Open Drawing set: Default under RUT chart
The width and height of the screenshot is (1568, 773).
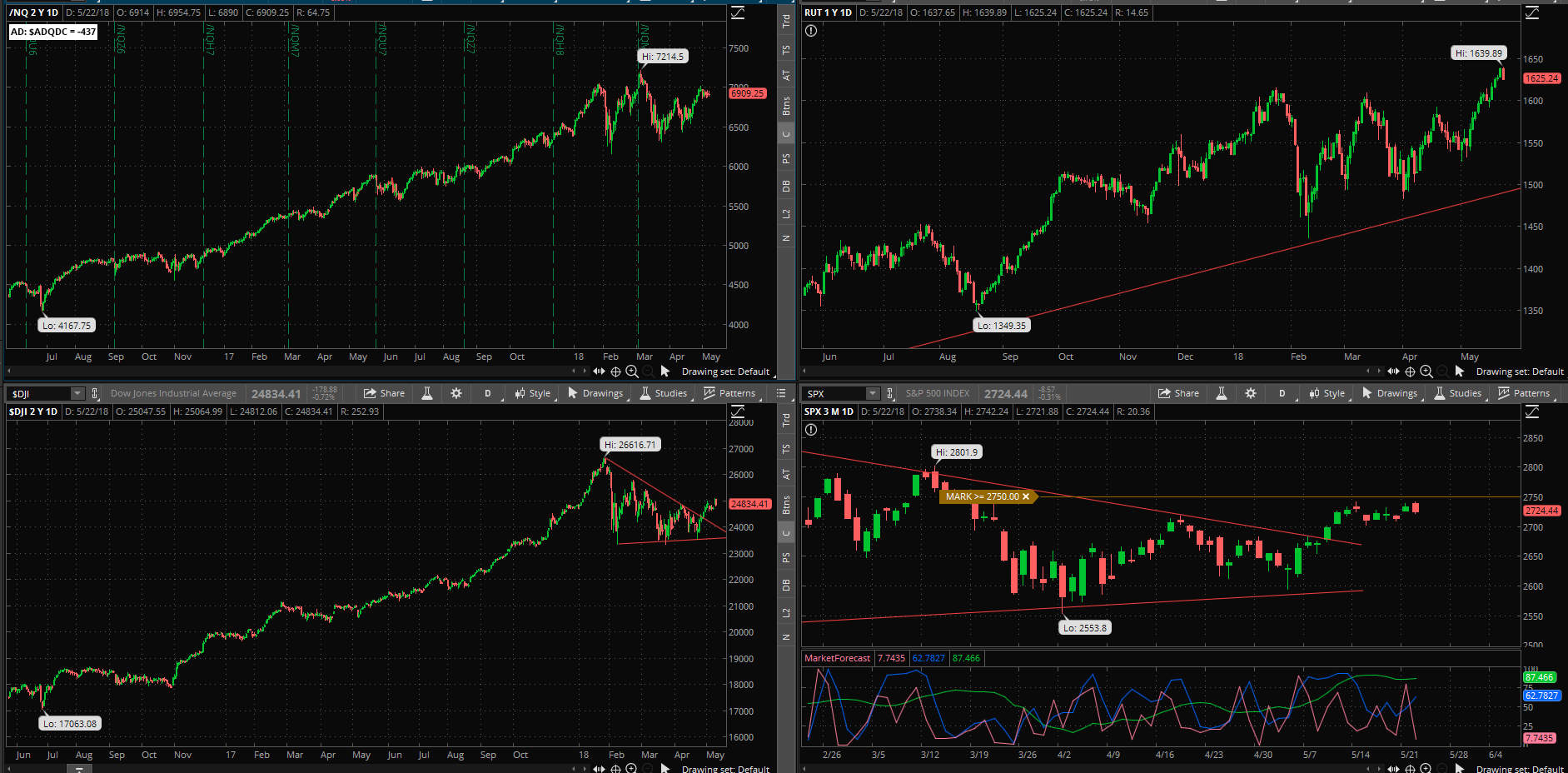click(1520, 372)
